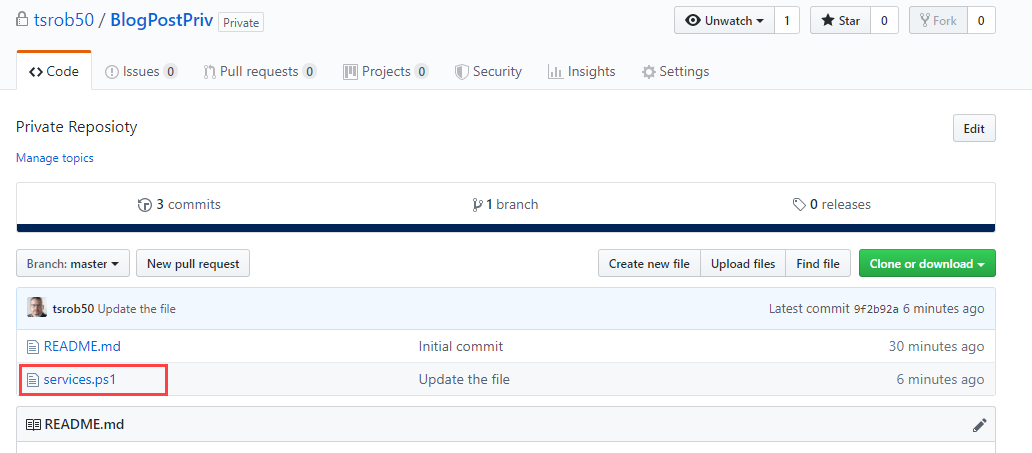Click the branch icon beside 1 branch
1032x453 pixels.
click(x=477, y=205)
